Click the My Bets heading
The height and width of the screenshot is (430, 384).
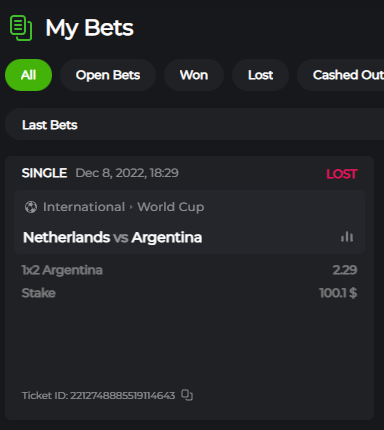[89, 28]
